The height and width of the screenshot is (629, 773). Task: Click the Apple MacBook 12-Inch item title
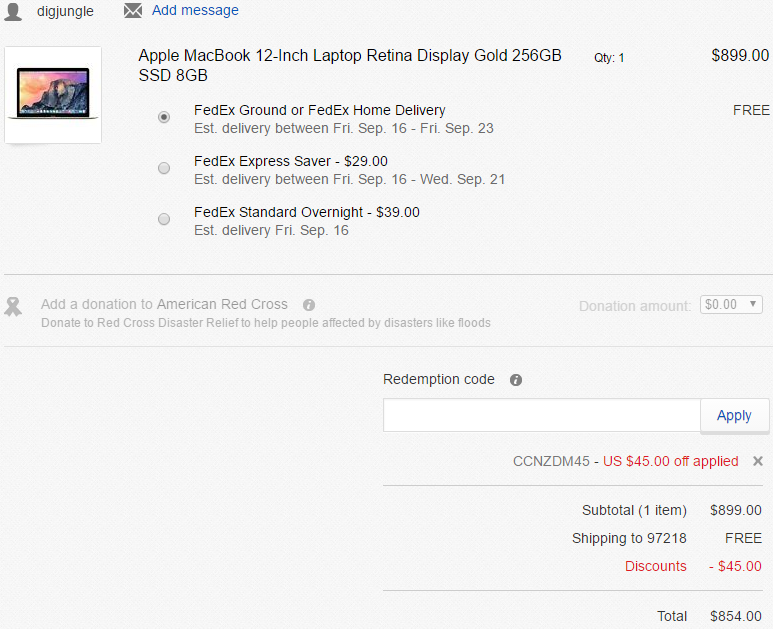(x=349, y=65)
